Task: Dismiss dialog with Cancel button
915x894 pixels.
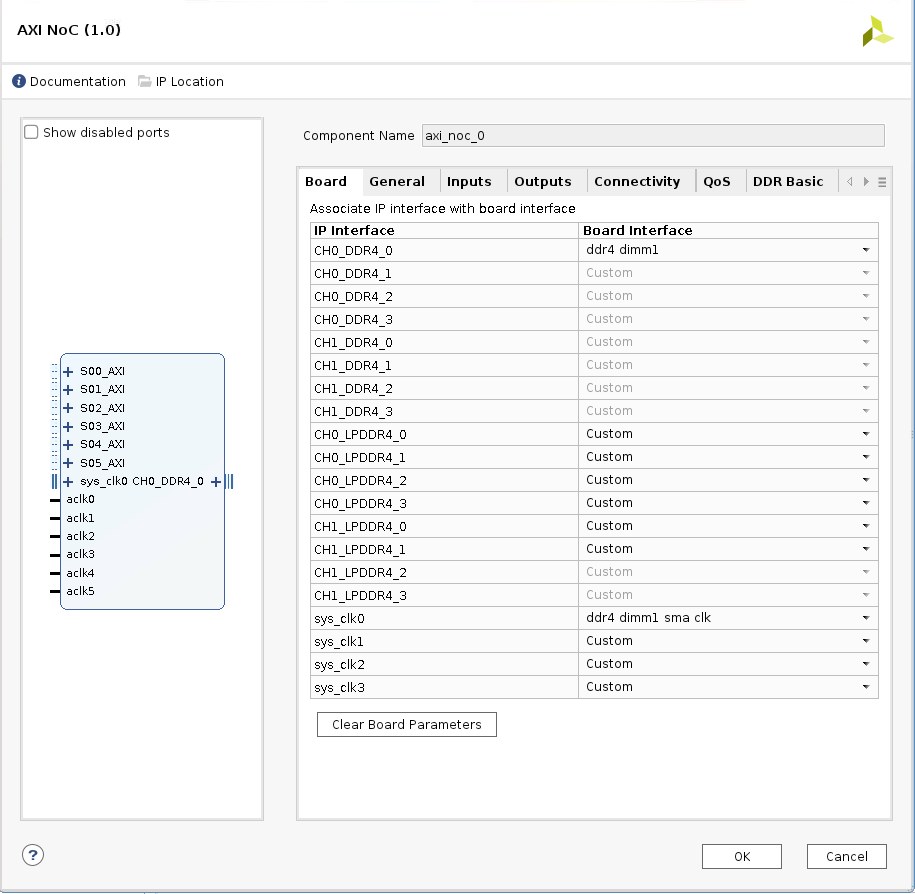Action: click(x=847, y=856)
